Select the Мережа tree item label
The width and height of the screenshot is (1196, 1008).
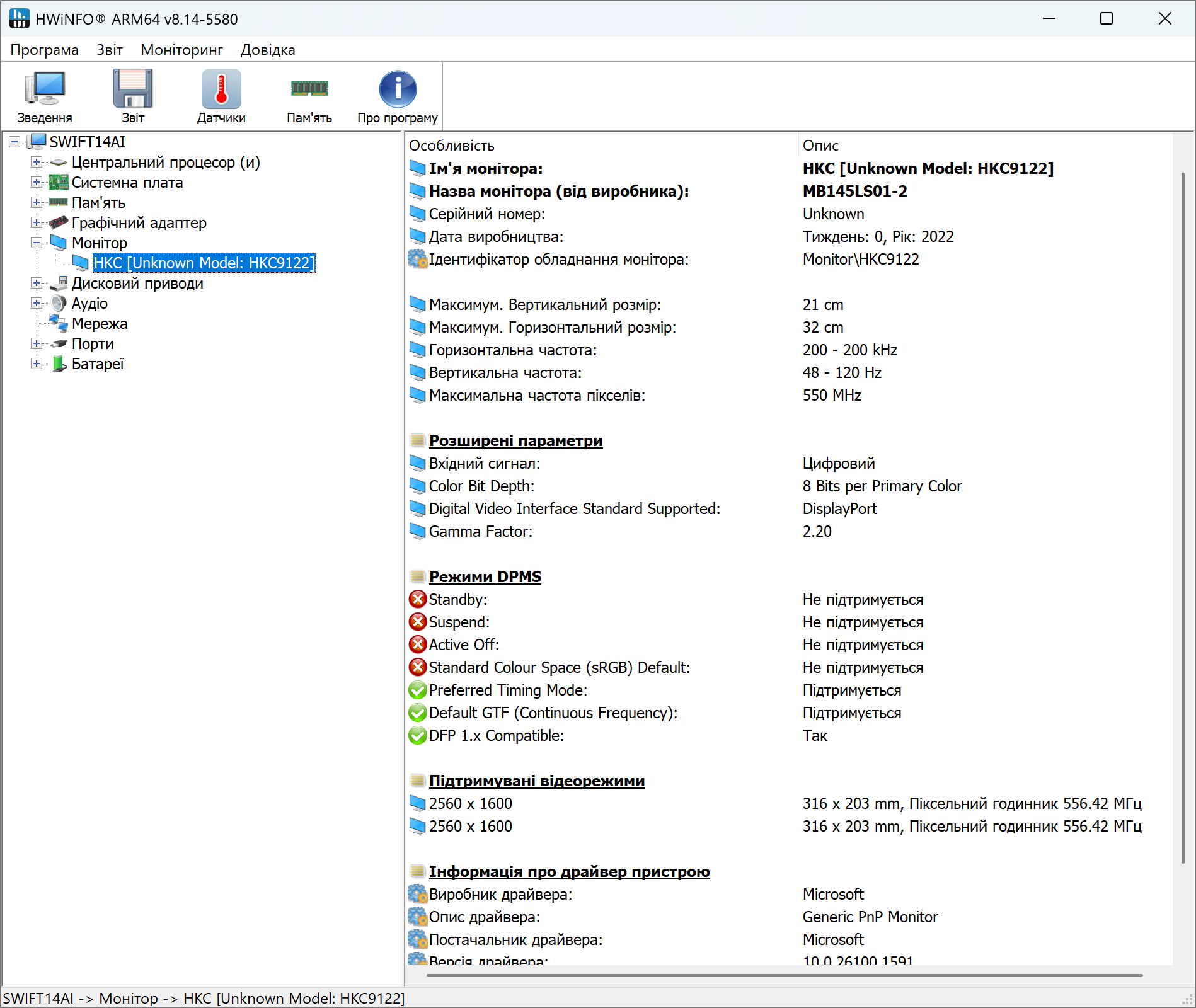100,324
